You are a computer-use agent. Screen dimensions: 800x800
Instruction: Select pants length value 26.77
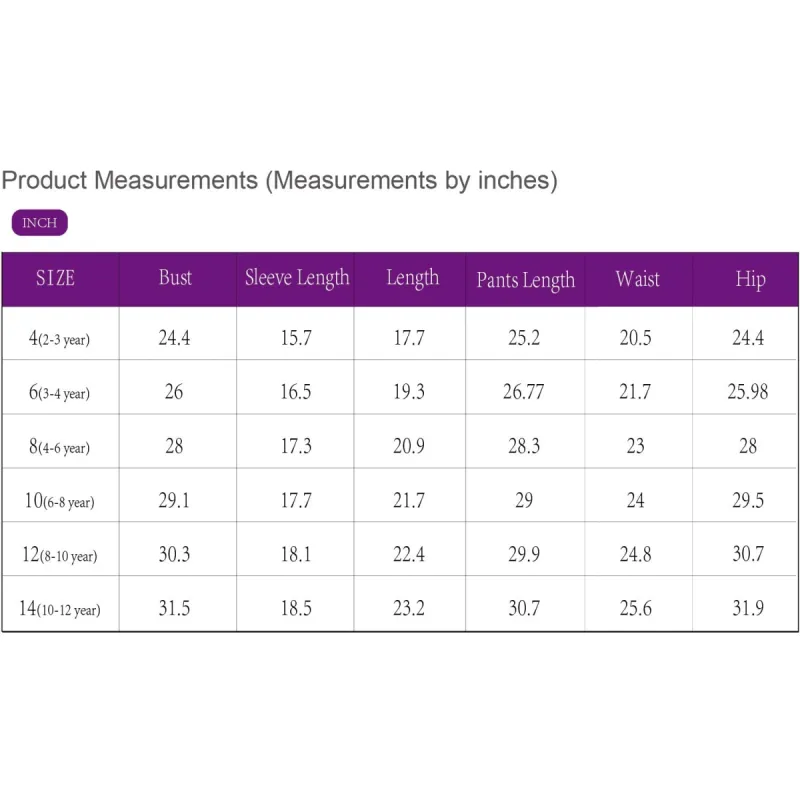(523, 392)
